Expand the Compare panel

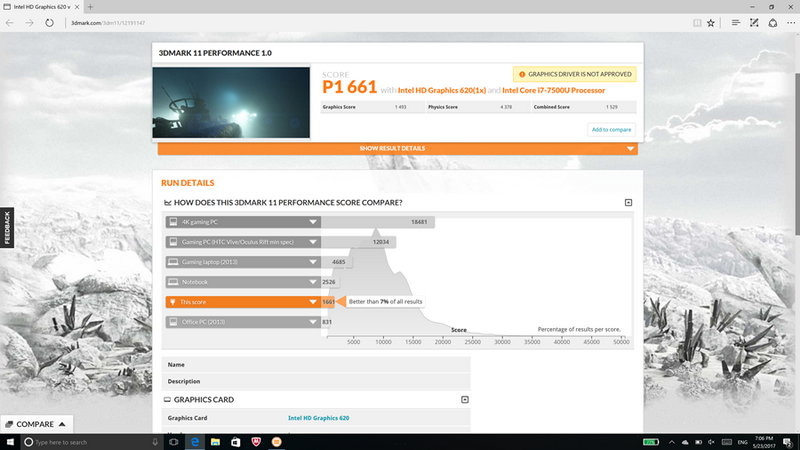pyautogui.click(x=36, y=424)
